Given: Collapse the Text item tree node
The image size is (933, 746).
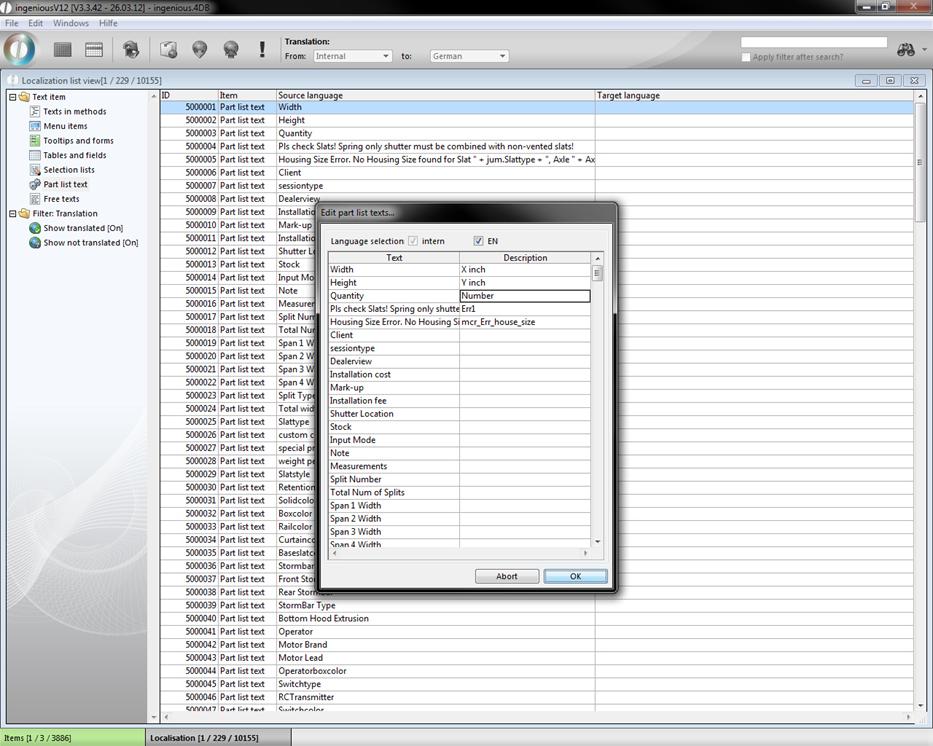Looking at the screenshot, I should pyautogui.click(x=11, y=97).
